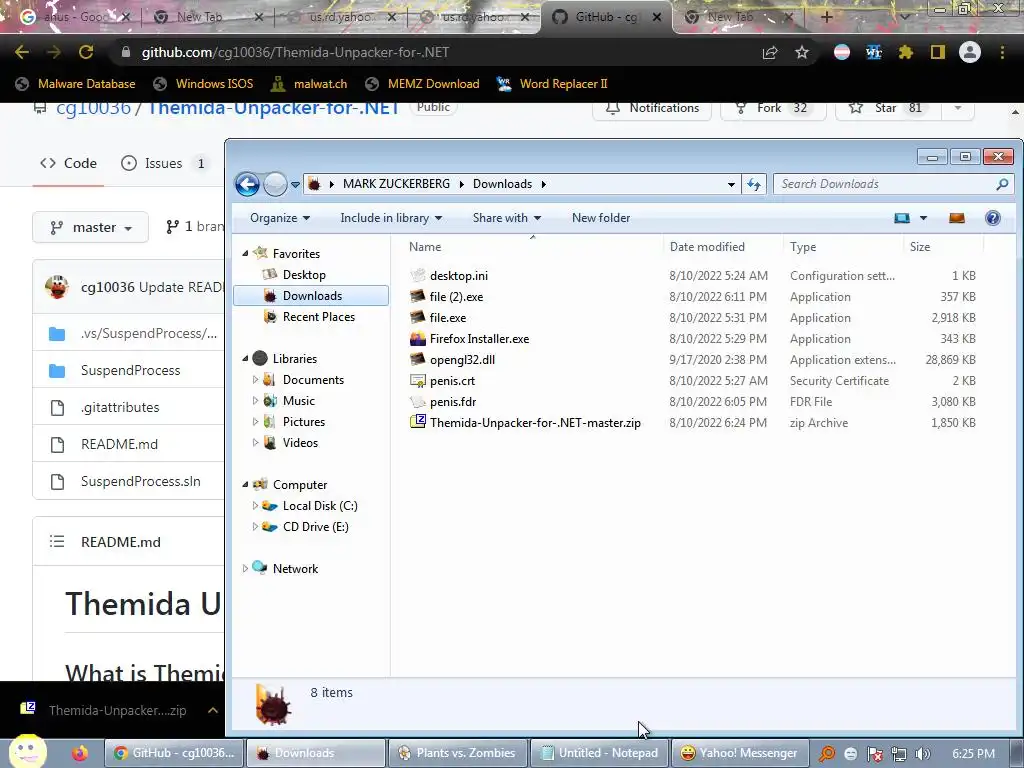Open Local Disk (C:) in the tree
The height and width of the screenshot is (768, 1024).
pos(320,506)
